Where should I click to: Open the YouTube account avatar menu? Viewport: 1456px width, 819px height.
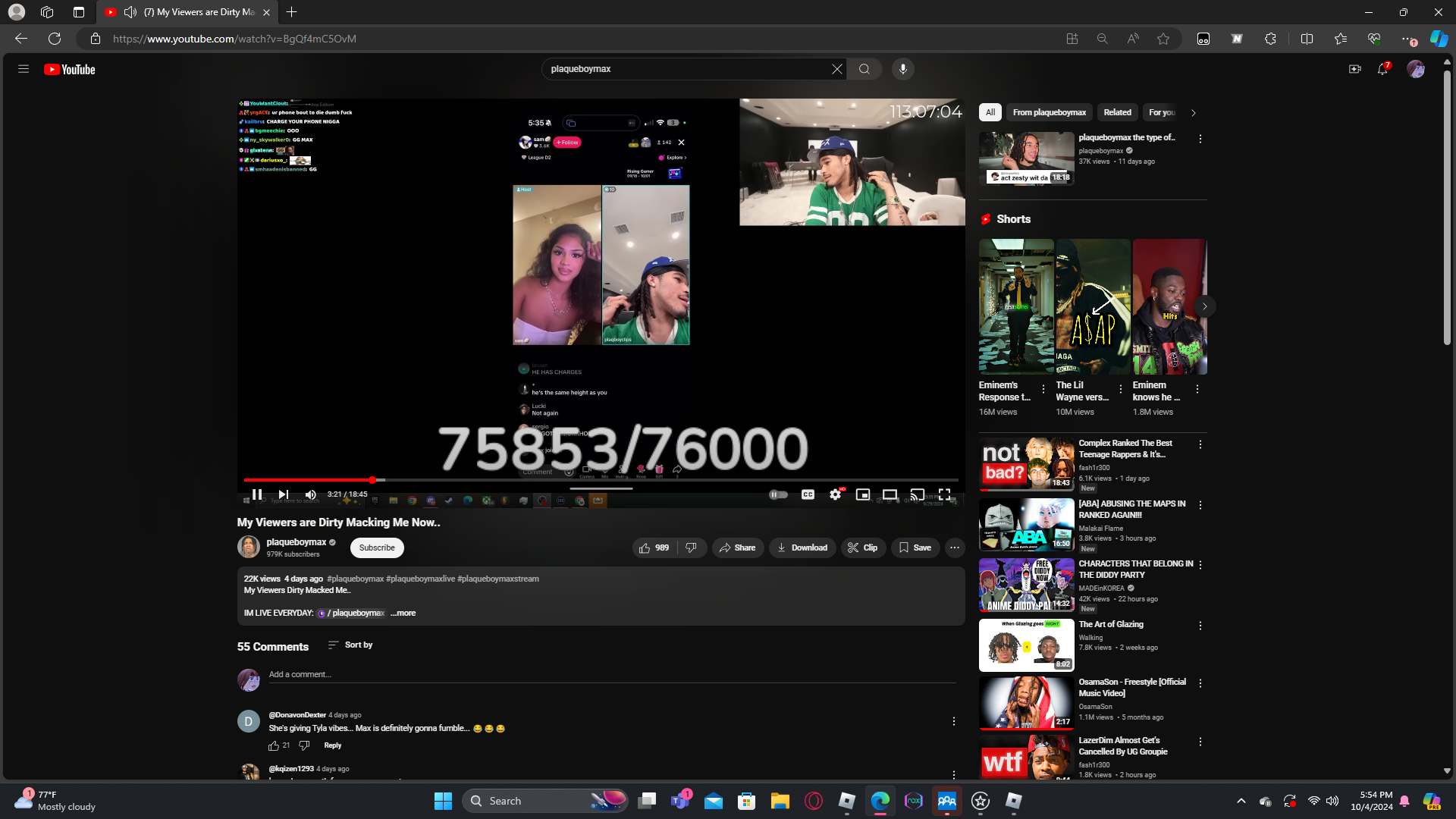(1415, 69)
